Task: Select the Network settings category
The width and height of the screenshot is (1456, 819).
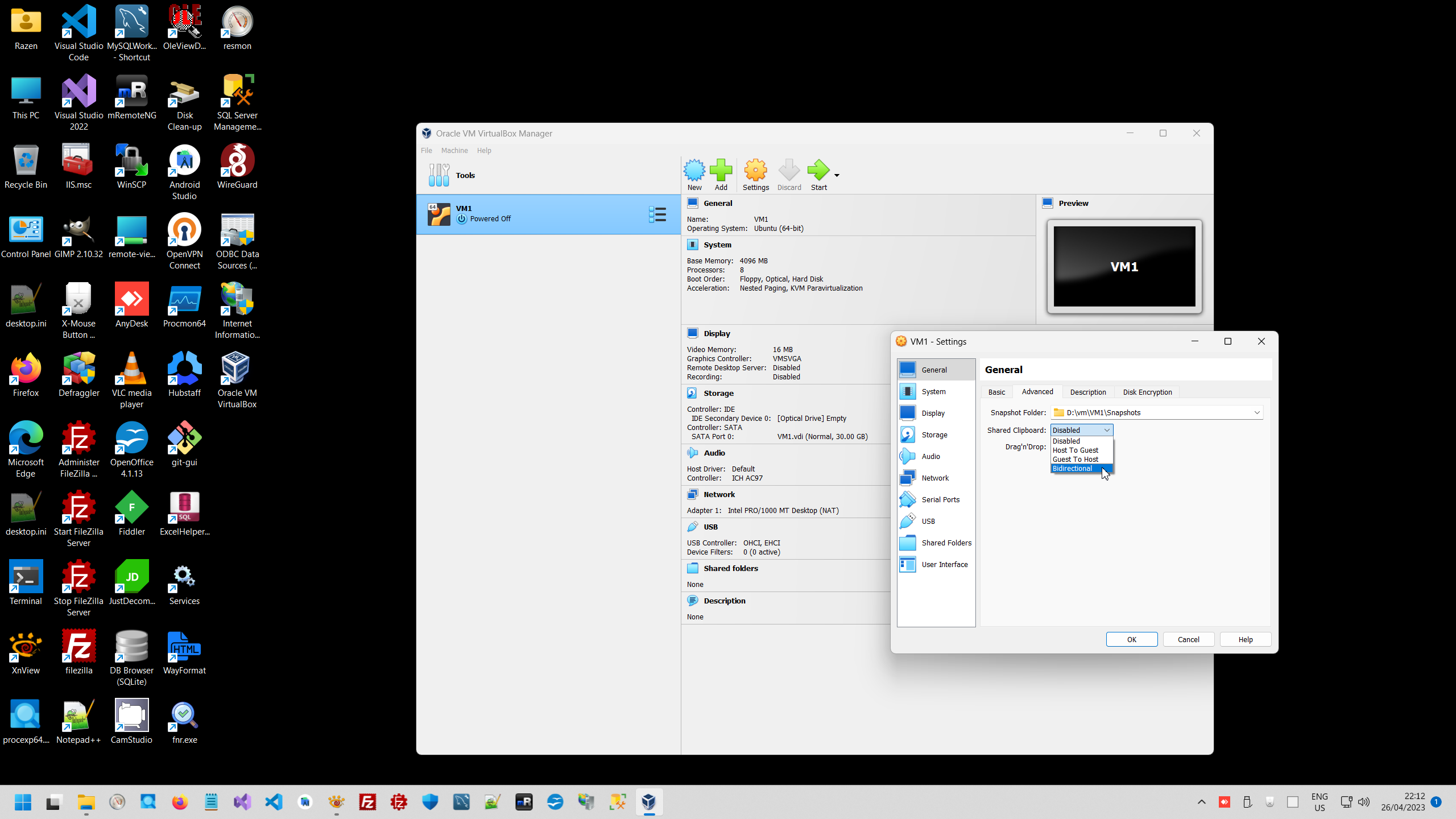Action: click(x=935, y=478)
